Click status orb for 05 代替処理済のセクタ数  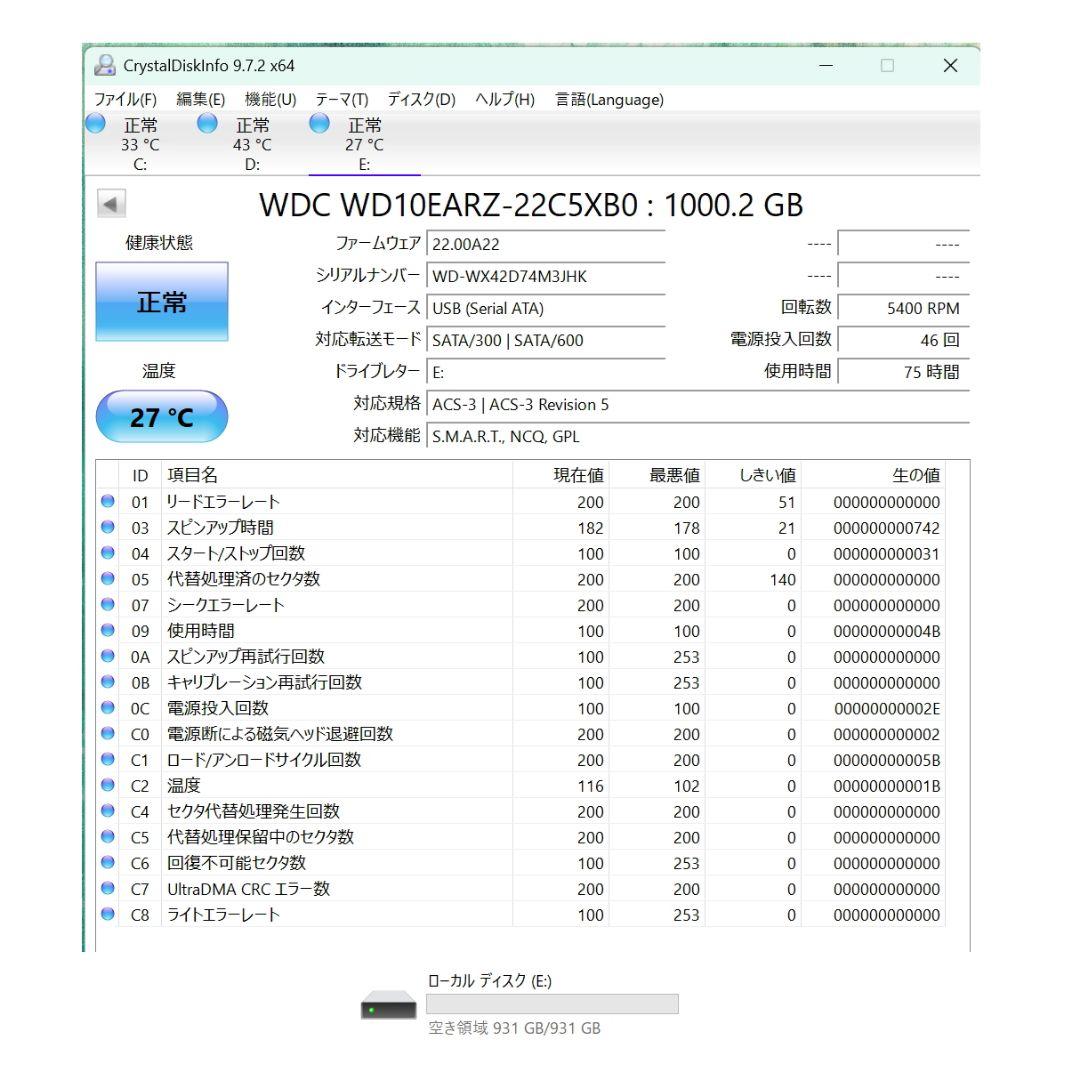pos(107,579)
